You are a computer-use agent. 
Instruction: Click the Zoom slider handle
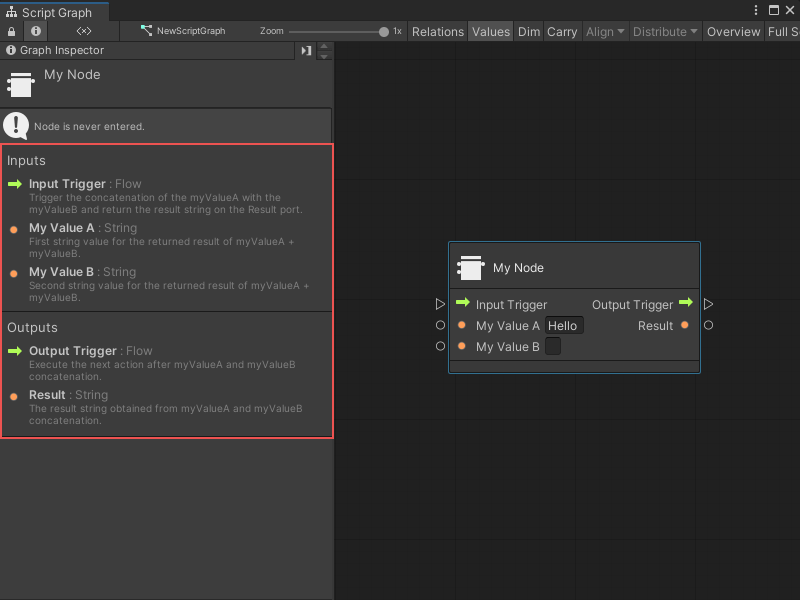point(384,31)
